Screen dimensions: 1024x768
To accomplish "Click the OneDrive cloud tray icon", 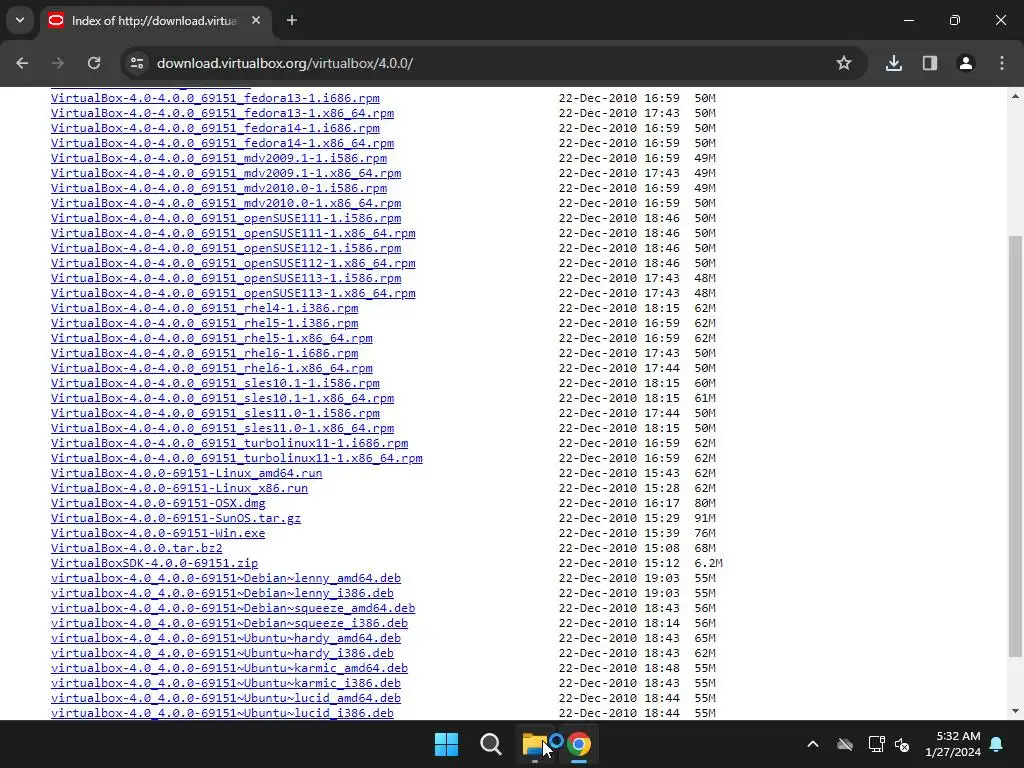I will point(845,744).
